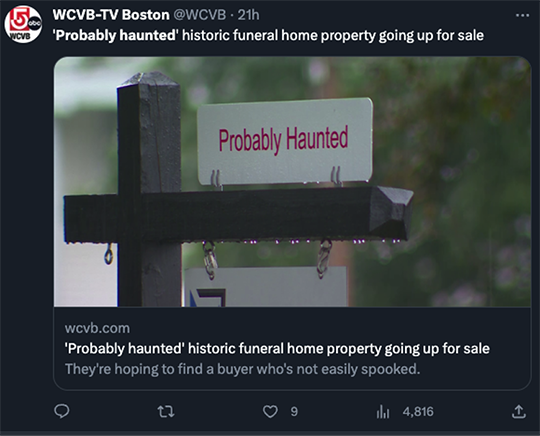Viewport: 540px width, 436px height.
Task: Click the 4,816 views count
Action: (418, 412)
